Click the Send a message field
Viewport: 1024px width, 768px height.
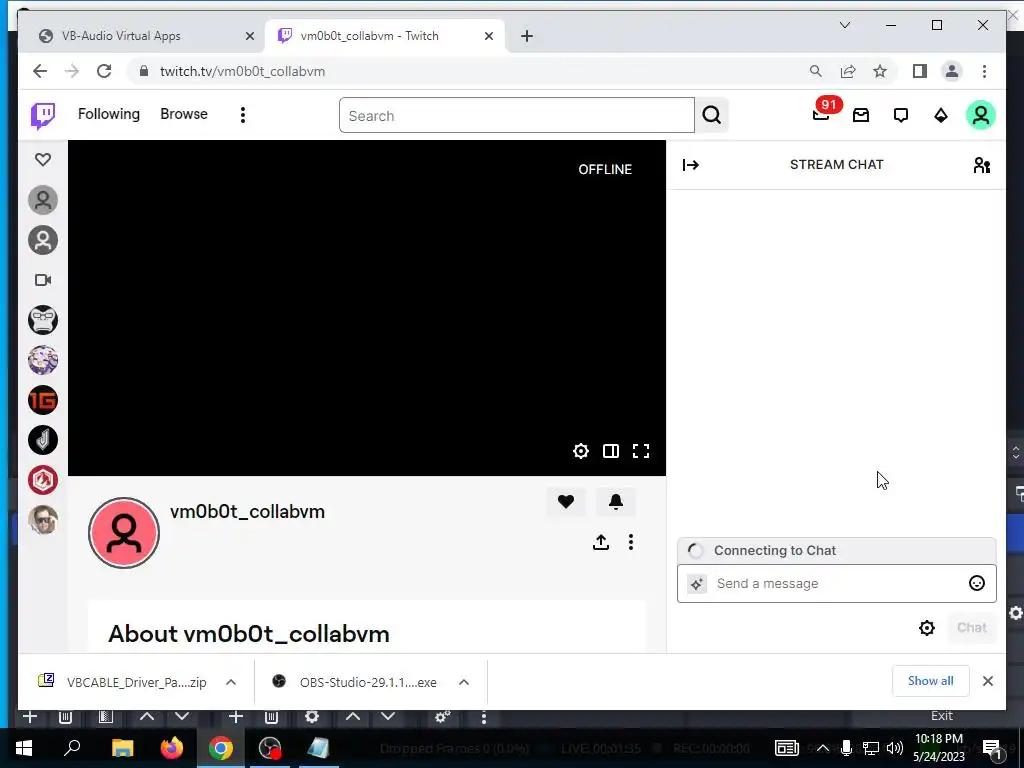837,583
